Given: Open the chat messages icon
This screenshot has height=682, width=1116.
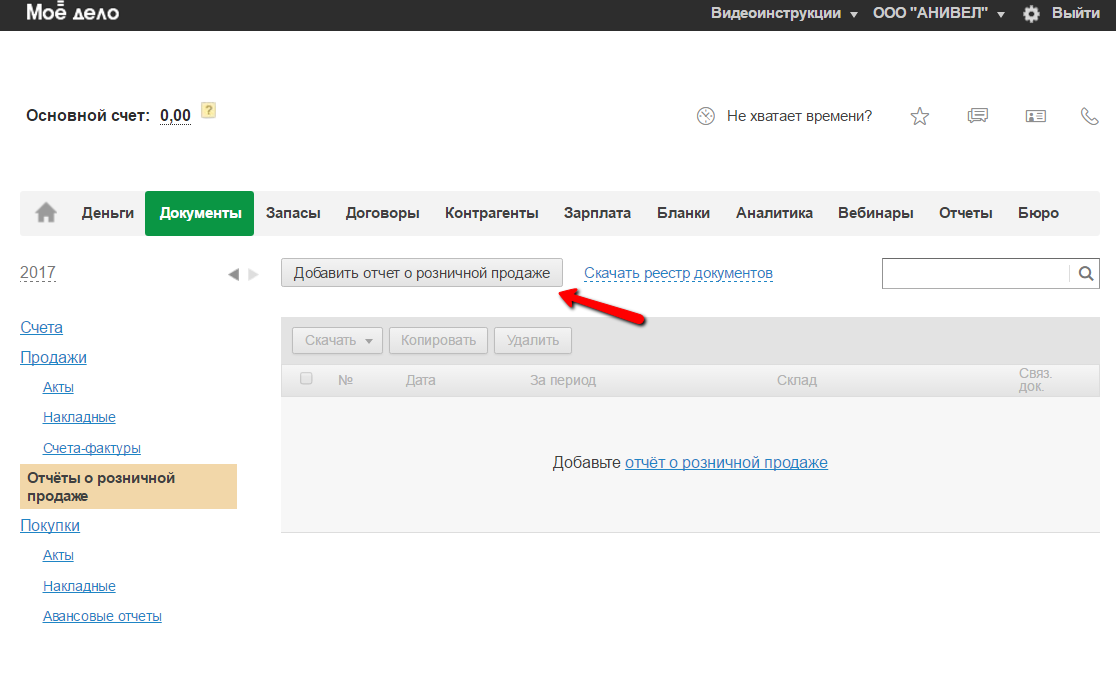Looking at the screenshot, I should point(977,116).
